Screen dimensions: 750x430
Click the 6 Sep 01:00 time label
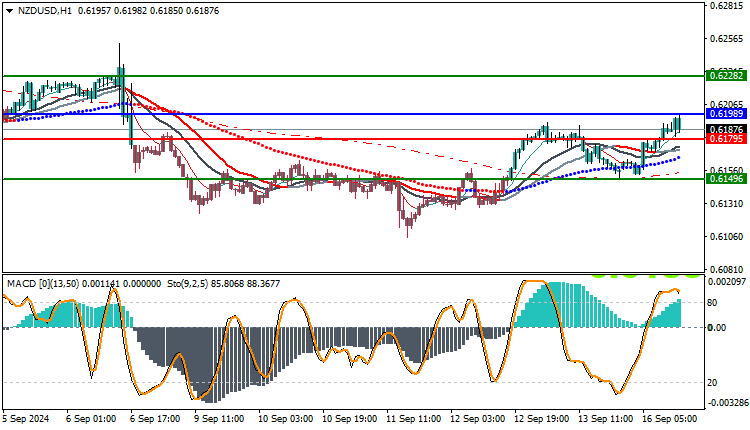tap(91, 419)
